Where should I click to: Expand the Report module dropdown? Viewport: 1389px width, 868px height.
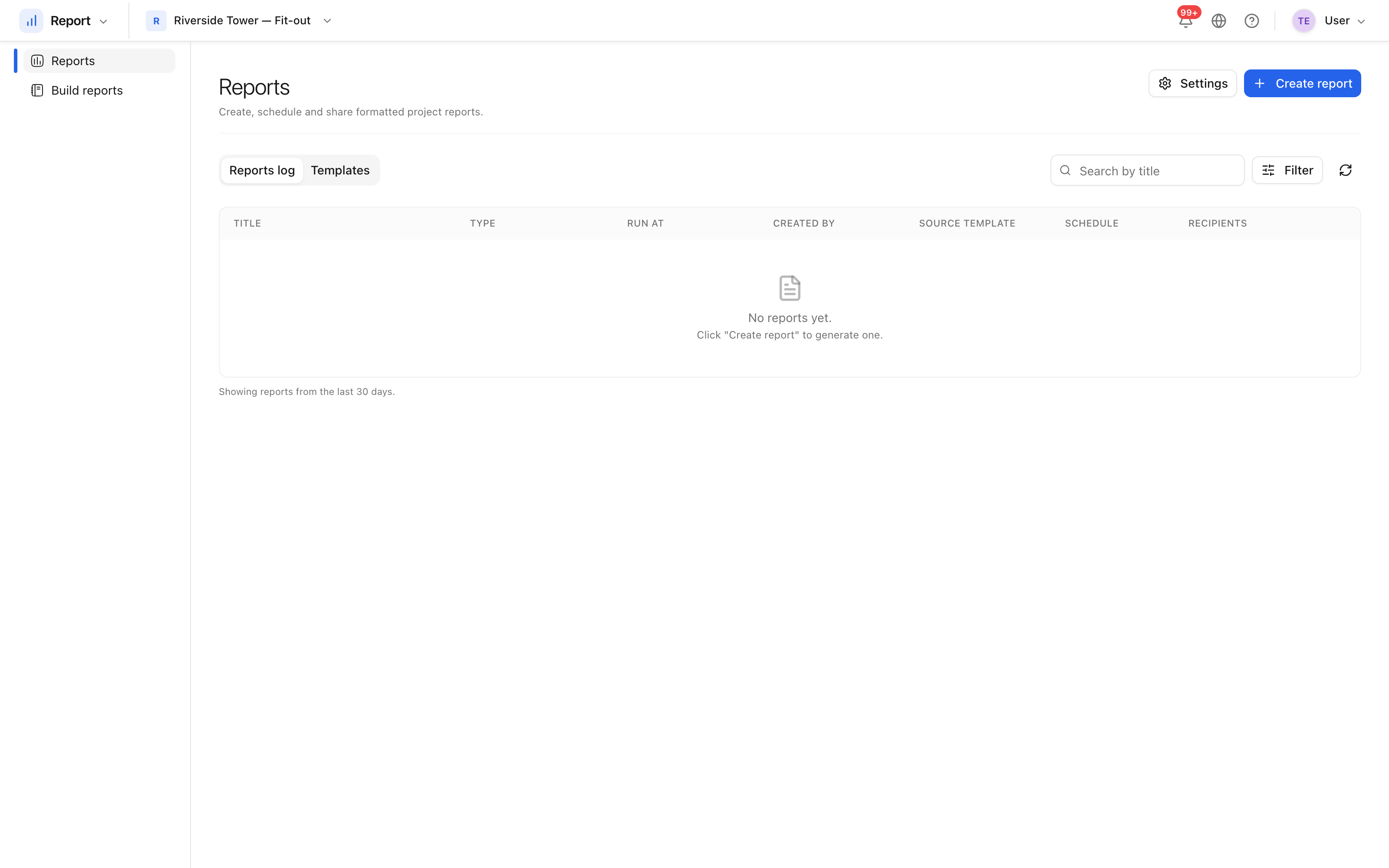pyautogui.click(x=103, y=22)
